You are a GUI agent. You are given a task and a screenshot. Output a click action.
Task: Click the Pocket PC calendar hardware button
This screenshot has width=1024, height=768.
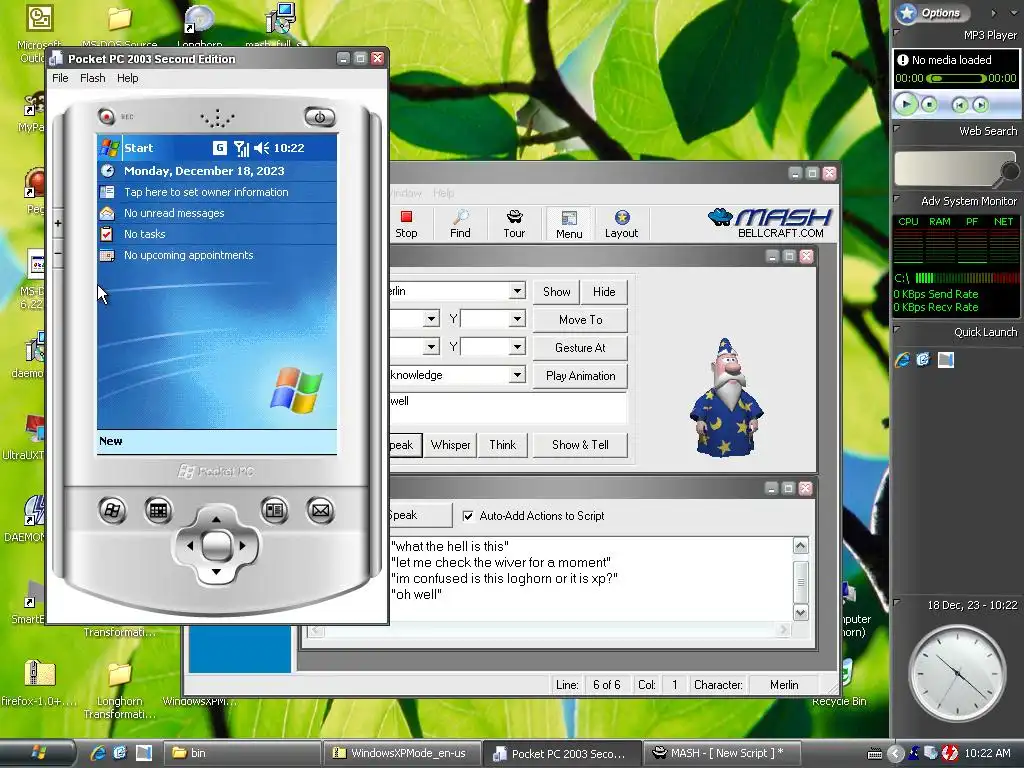click(x=158, y=510)
